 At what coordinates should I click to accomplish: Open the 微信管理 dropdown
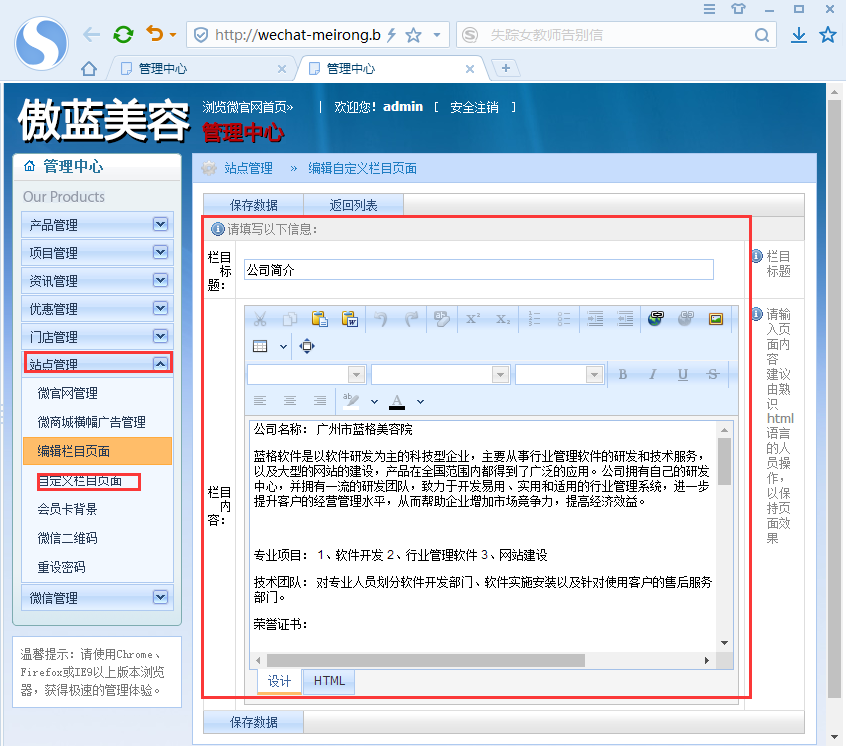coord(97,597)
